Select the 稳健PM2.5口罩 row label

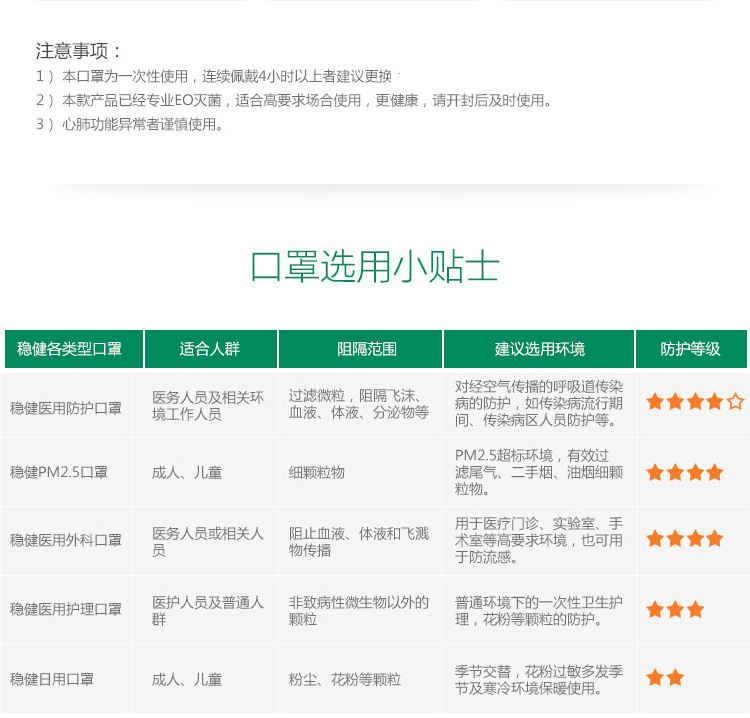click(58, 472)
